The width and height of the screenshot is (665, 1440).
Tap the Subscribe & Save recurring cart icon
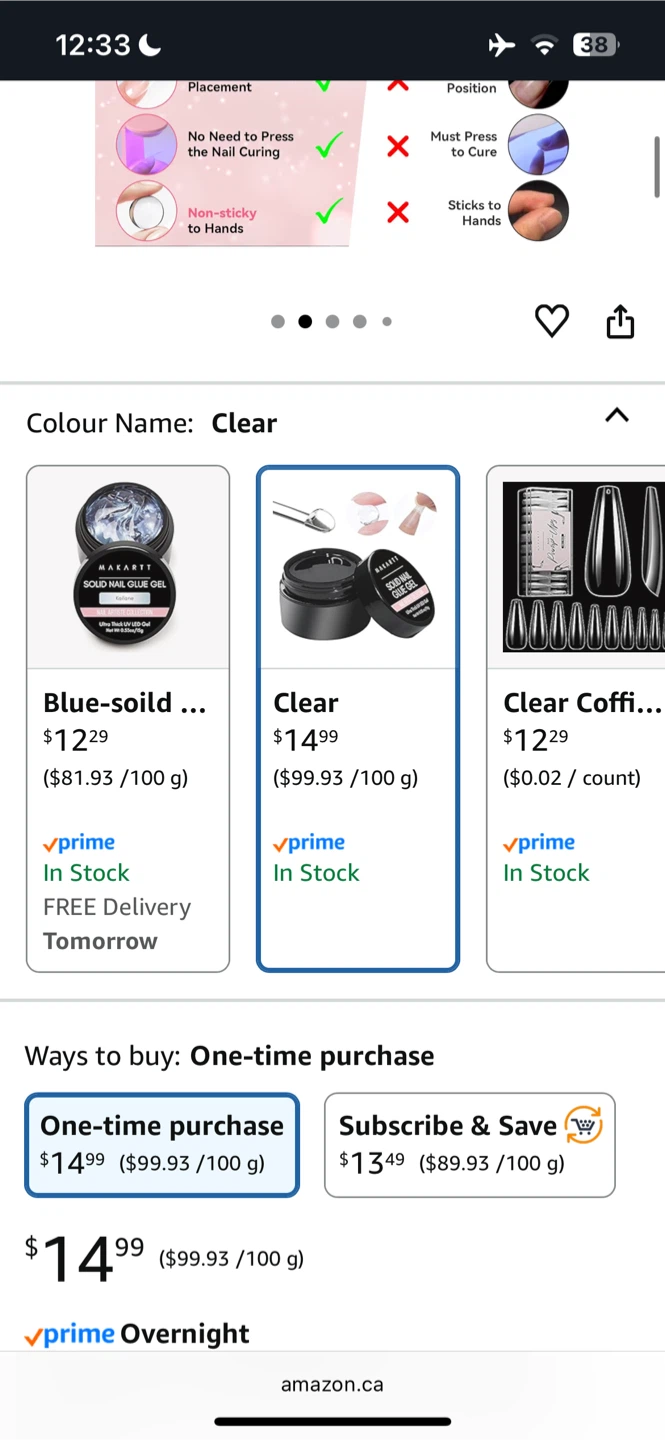[x=584, y=1125]
